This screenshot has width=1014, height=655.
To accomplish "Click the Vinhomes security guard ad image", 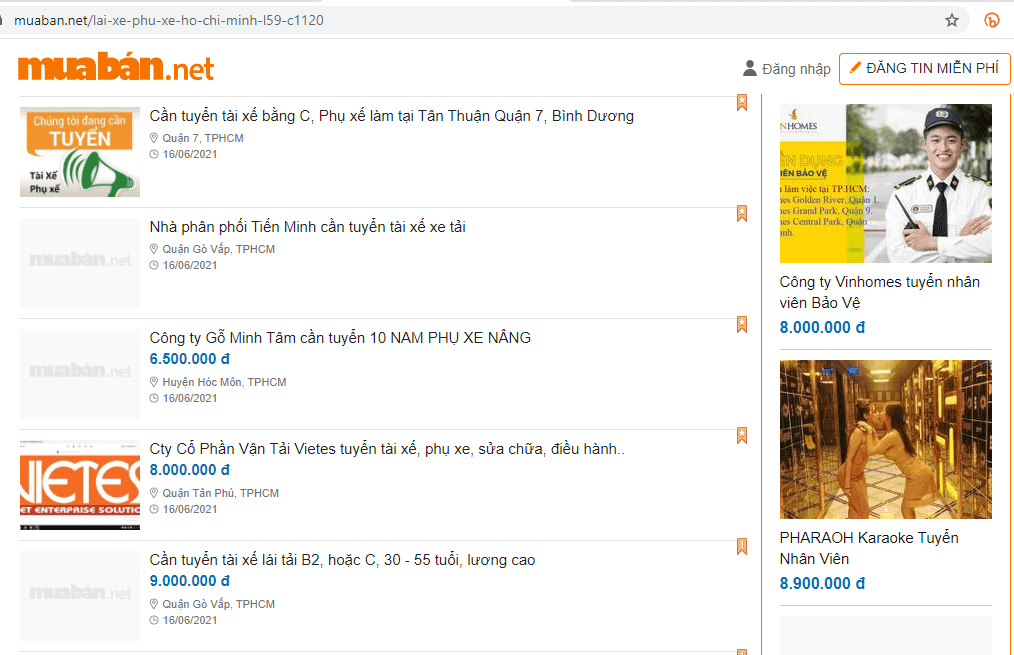I will (885, 184).
